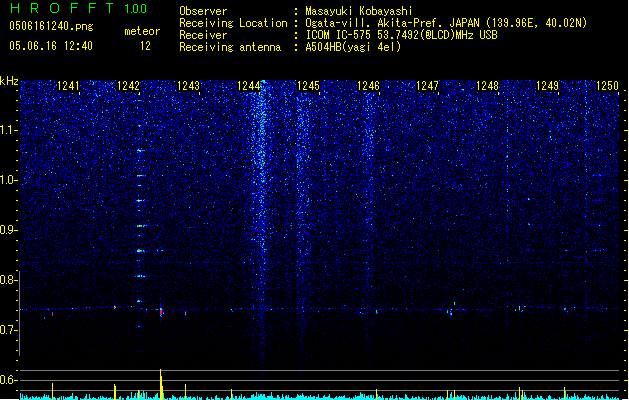629x400 pixels.
Task: Click the 1243 time marker
Action: (188, 86)
